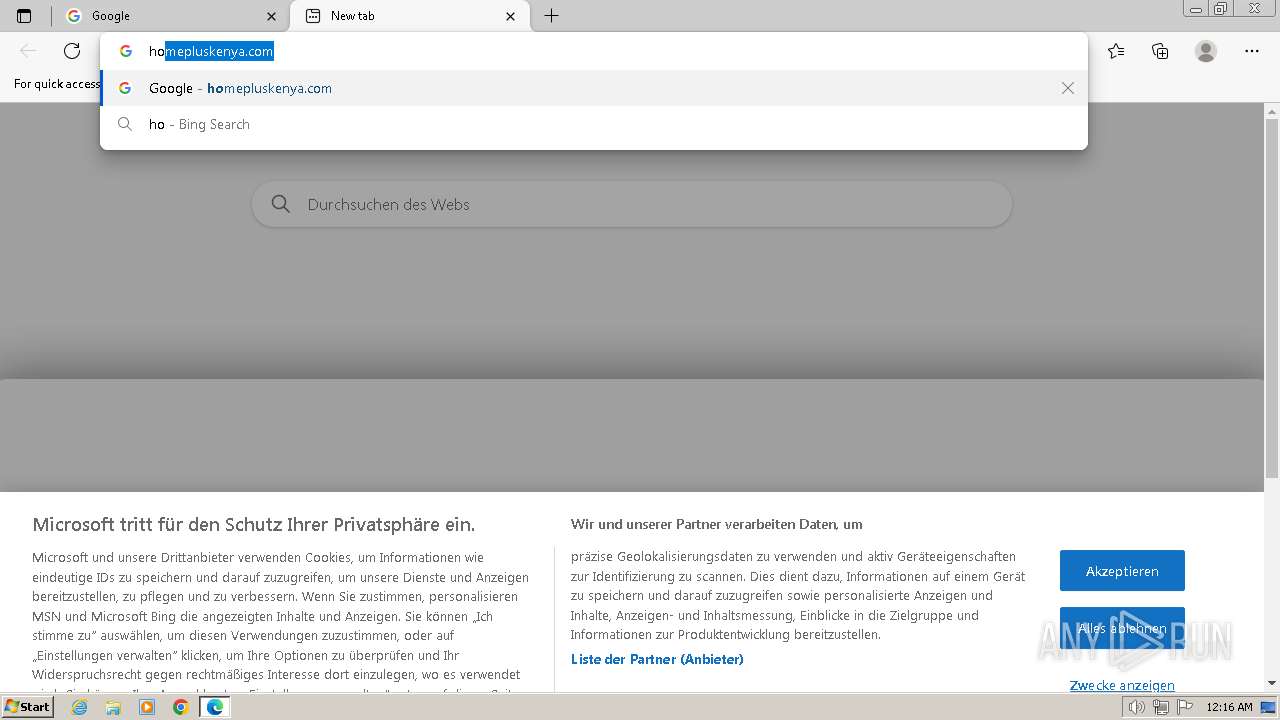Click the Alles ablehnen button

(x=1122, y=628)
